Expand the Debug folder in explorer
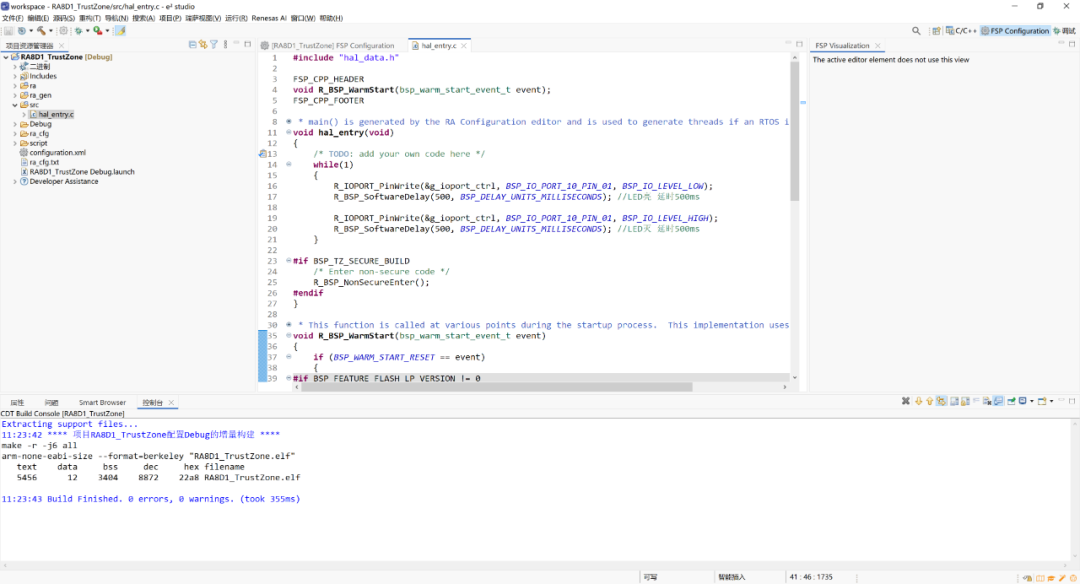This screenshot has height=584, width=1080. [x=15, y=125]
